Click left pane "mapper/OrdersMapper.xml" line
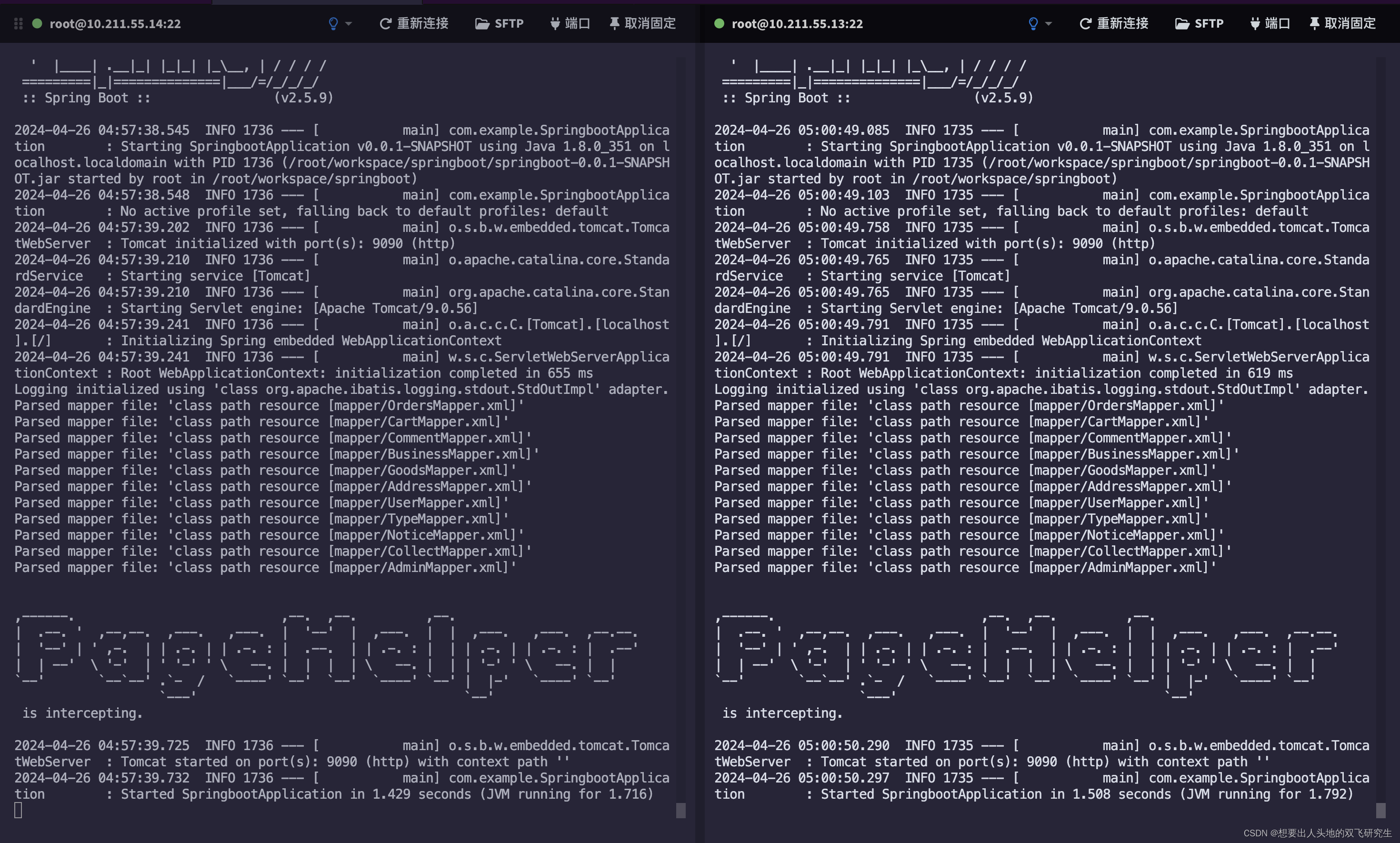1400x843 pixels. [x=269, y=406]
